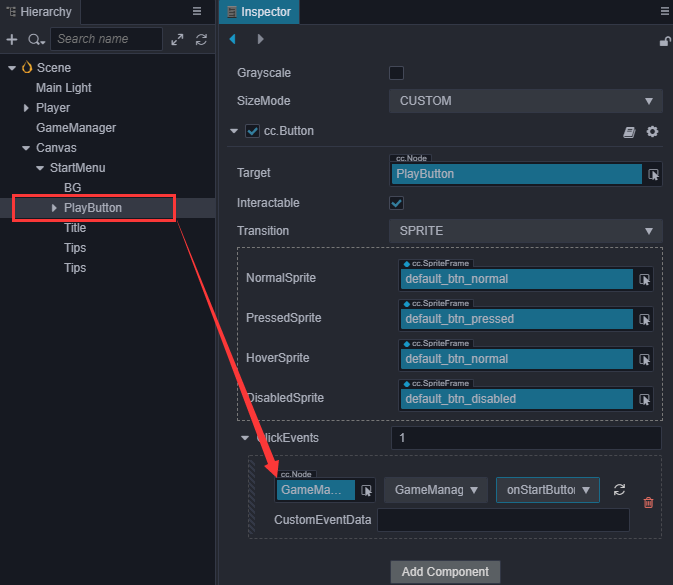This screenshot has width=673, height=585.
Task: Click the expand/collapse all nodes icon
Action: point(178,40)
